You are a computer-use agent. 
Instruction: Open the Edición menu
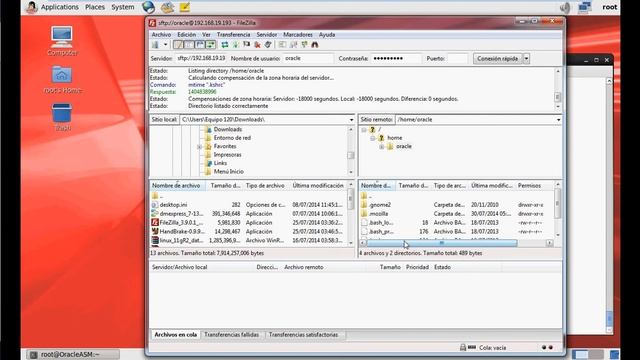187,35
